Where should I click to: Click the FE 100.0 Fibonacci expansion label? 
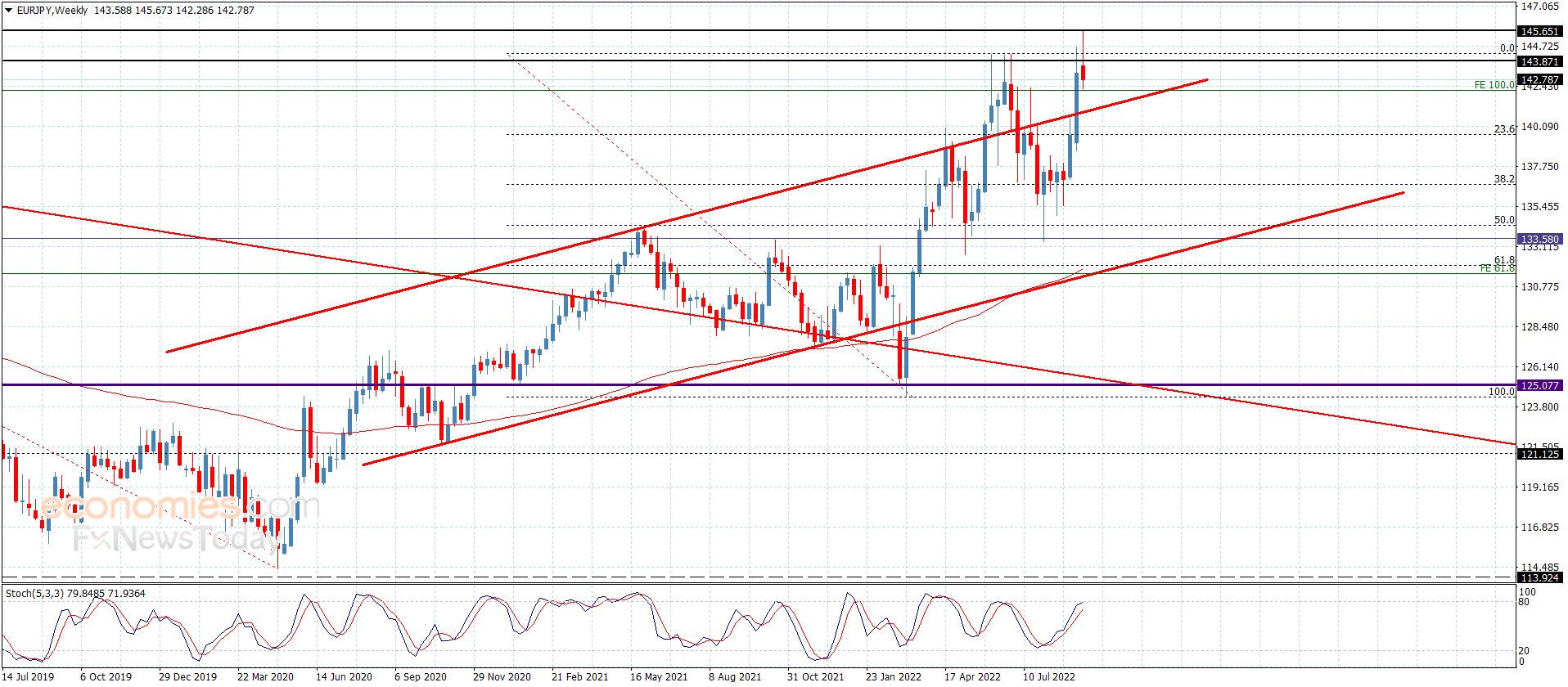pyautogui.click(x=1494, y=85)
